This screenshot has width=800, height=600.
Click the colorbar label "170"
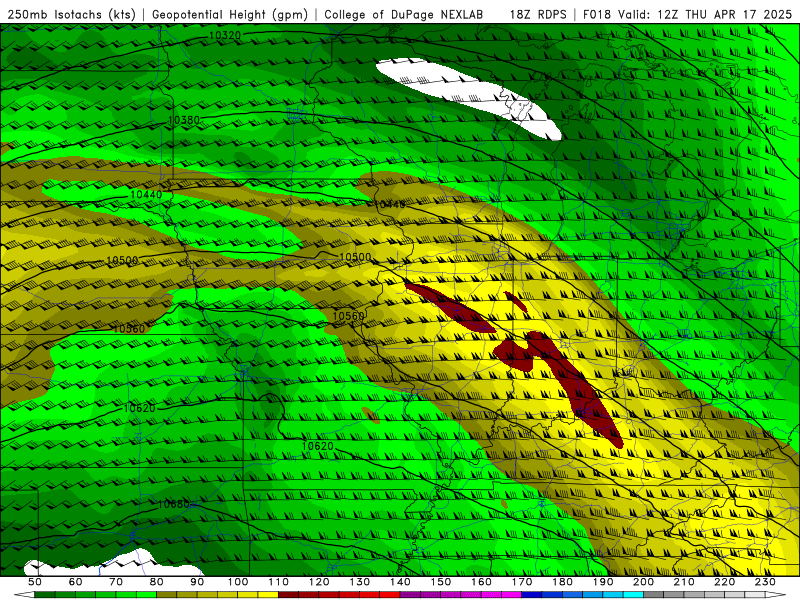[521, 582]
